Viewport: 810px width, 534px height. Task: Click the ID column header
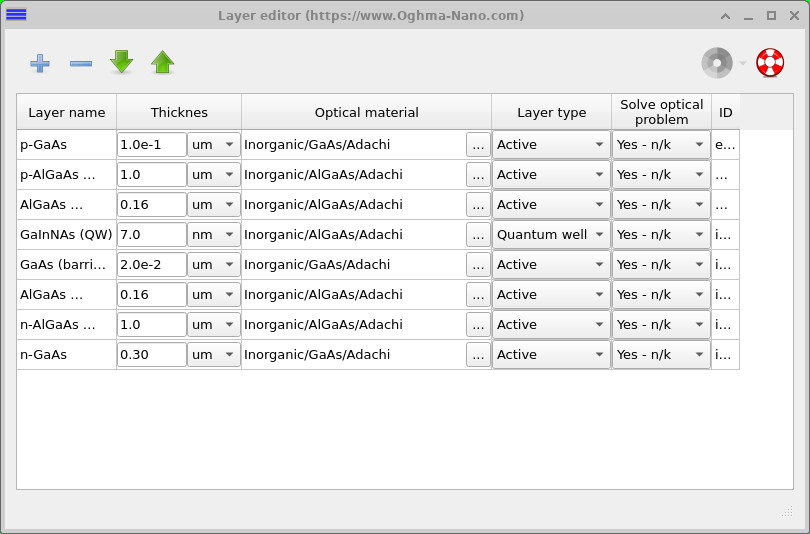click(725, 112)
